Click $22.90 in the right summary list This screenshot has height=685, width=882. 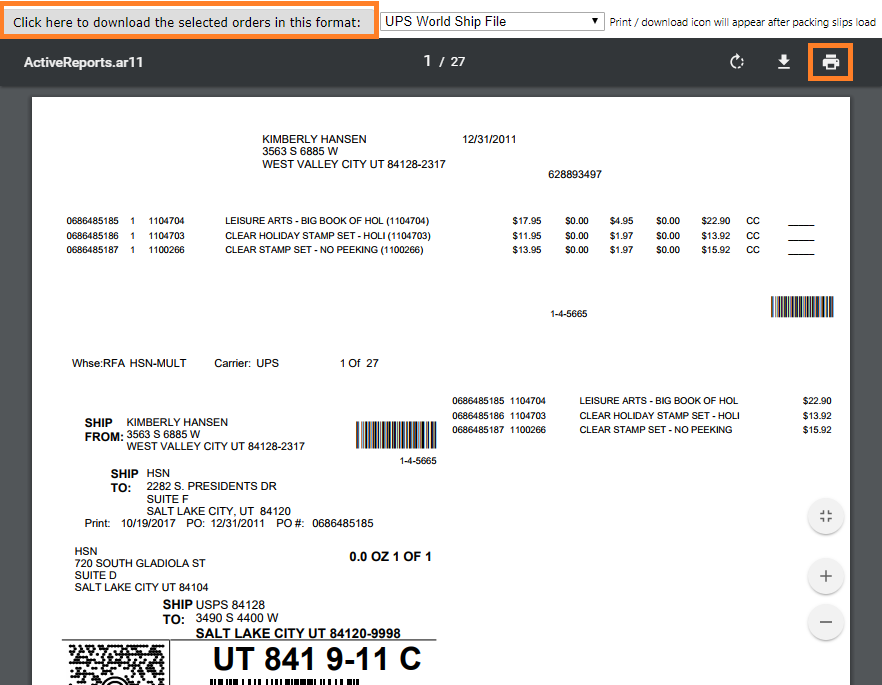(x=817, y=400)
